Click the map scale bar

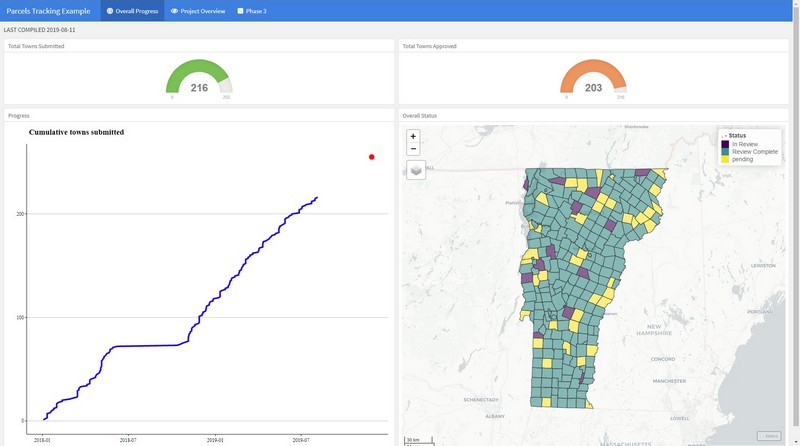[x=412, y=439]
